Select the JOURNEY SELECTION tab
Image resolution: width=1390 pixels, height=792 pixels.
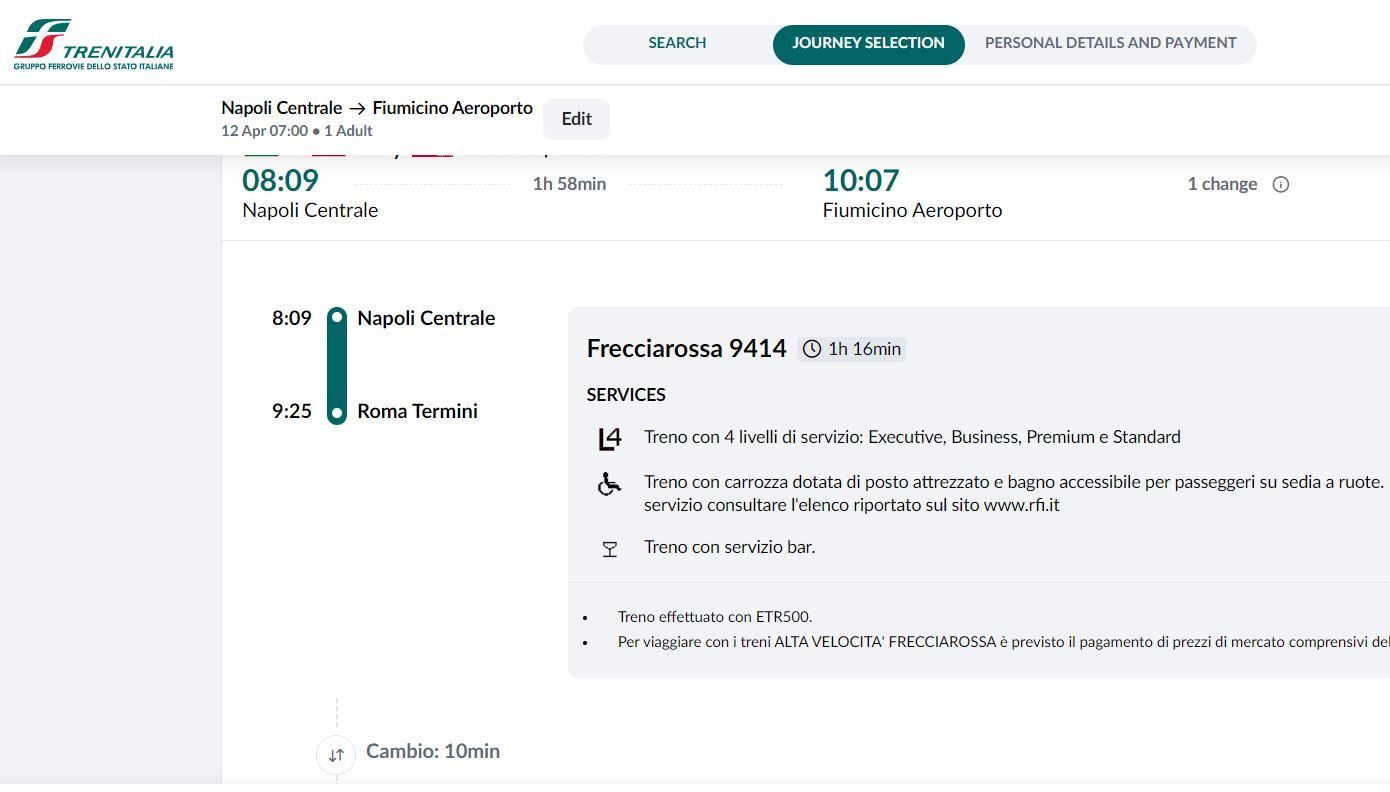point(868,43)
